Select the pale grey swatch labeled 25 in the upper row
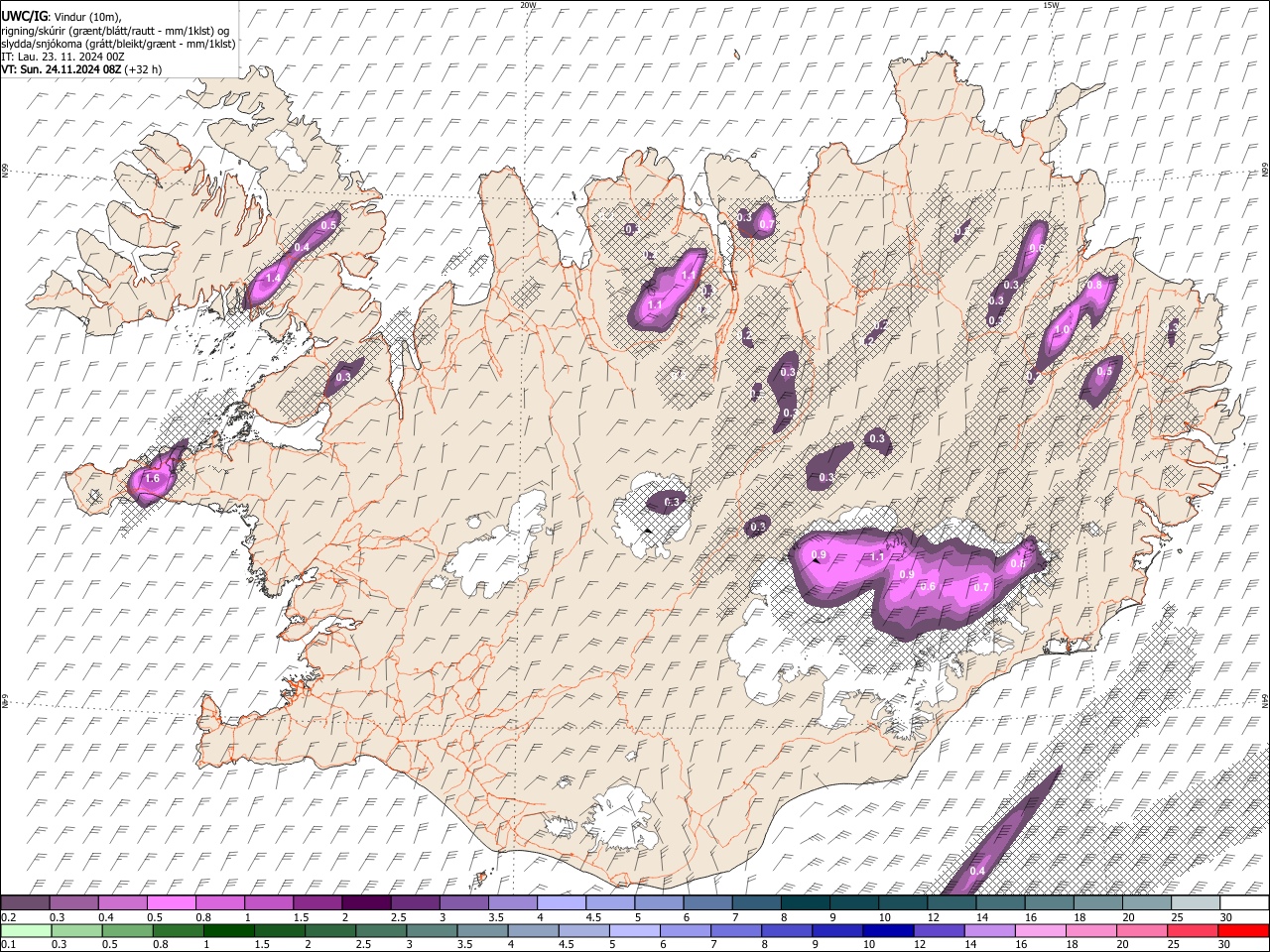Screen dimensions: 1270x952 pyautogui.click(x=1196, y=903)
